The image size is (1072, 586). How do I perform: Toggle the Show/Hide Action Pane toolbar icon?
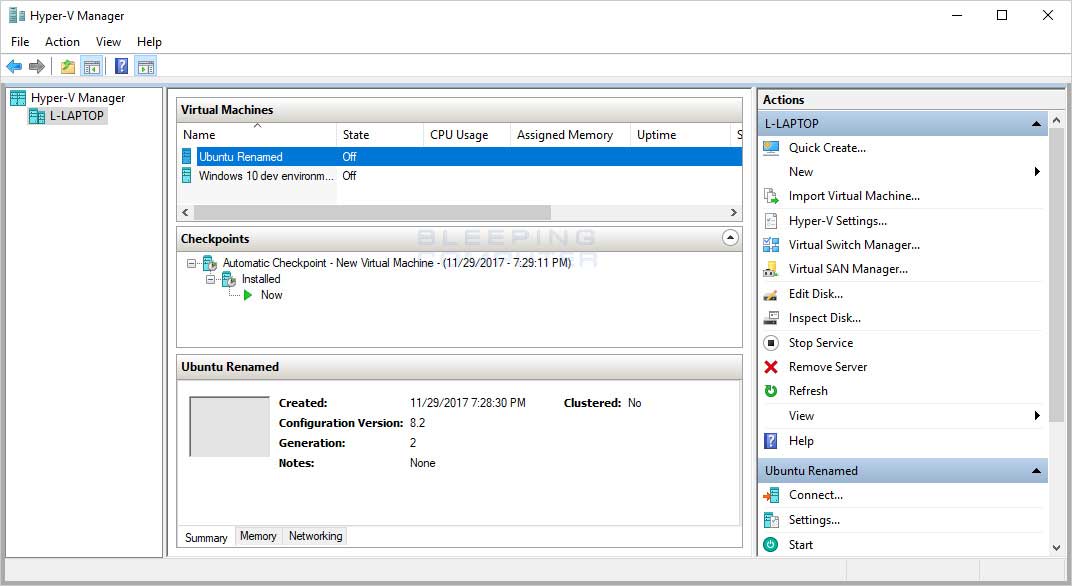pyautogui.click(x=146, y=66)
